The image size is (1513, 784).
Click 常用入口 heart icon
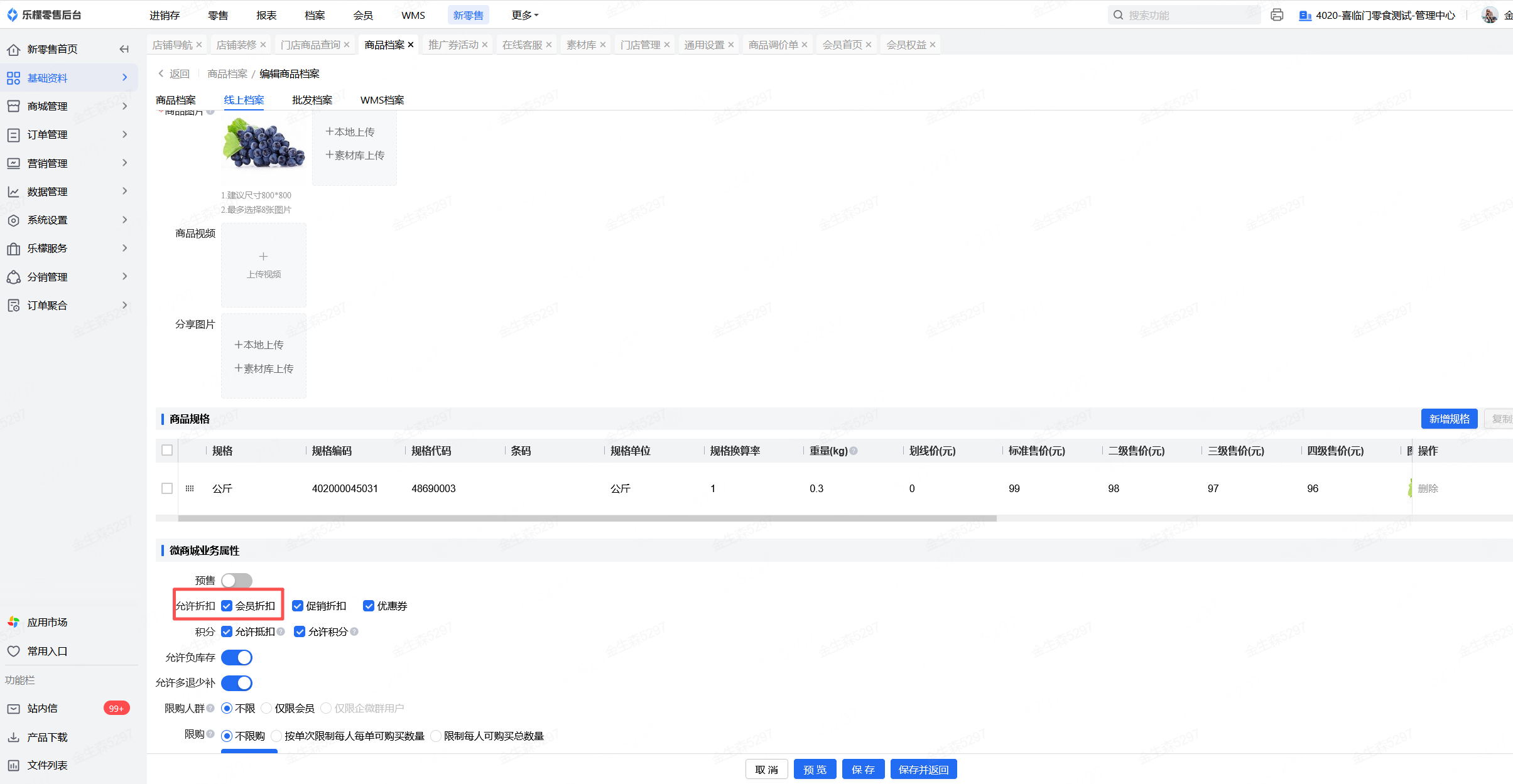[x=13, y=651]
